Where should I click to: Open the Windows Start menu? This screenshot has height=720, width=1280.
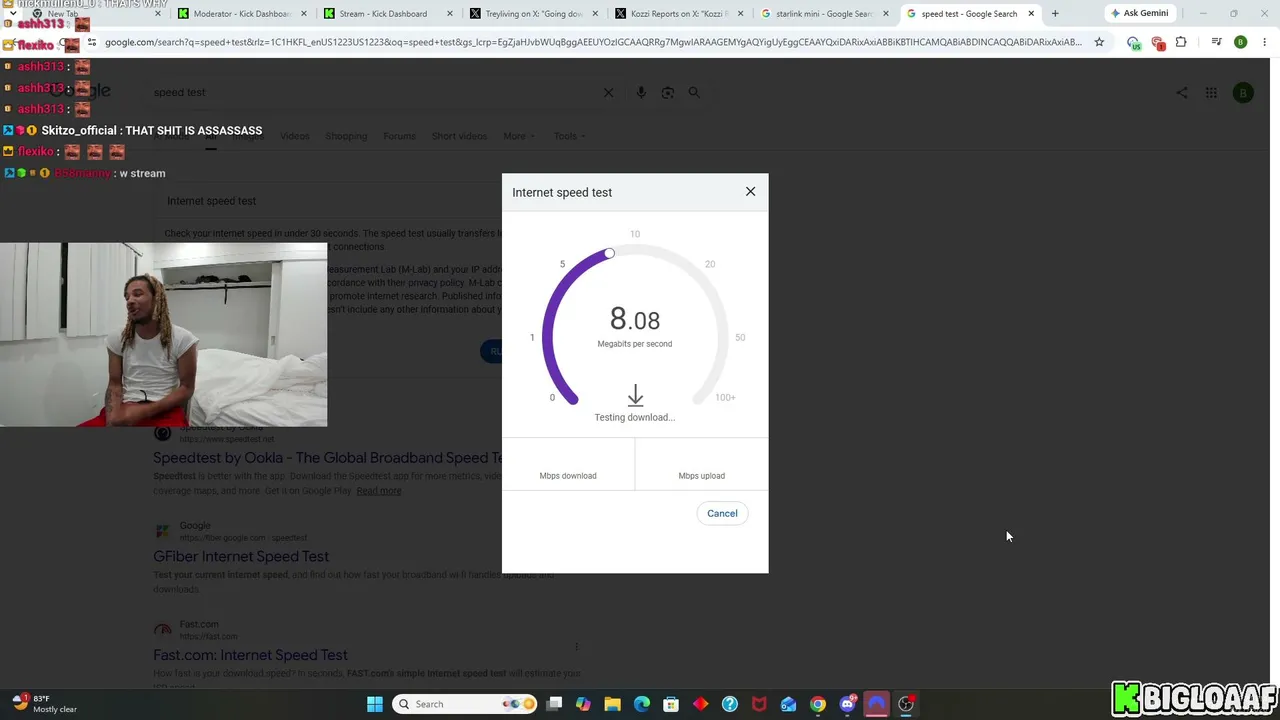pos(375,704)
